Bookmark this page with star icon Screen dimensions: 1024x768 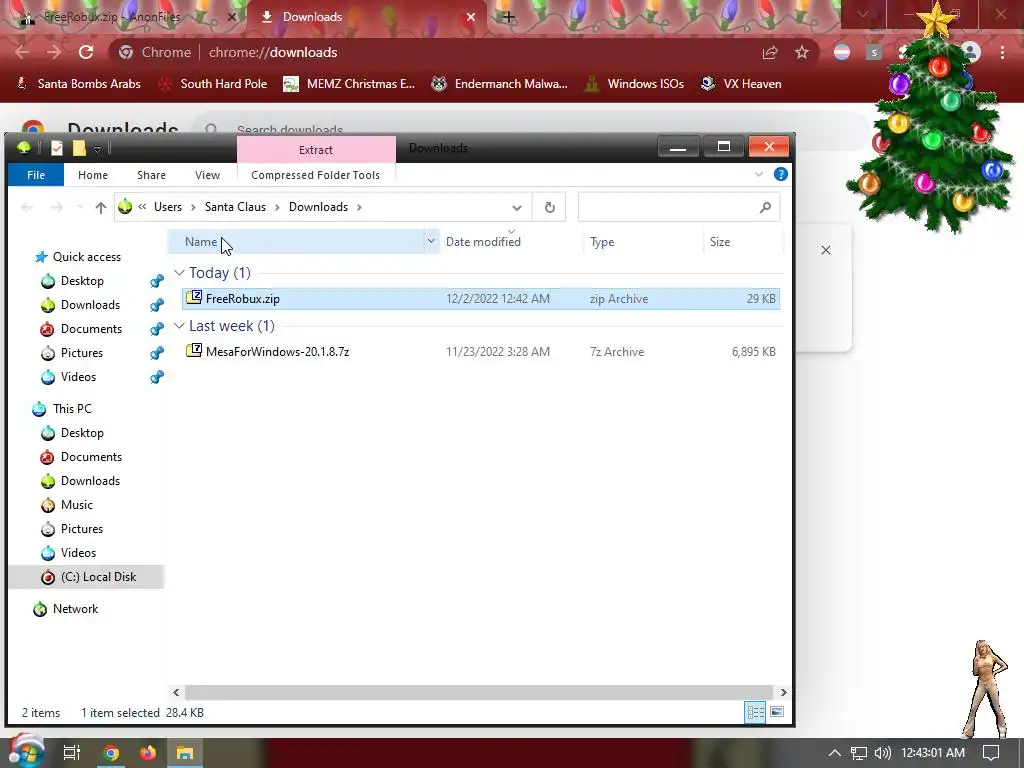point(802,52)
